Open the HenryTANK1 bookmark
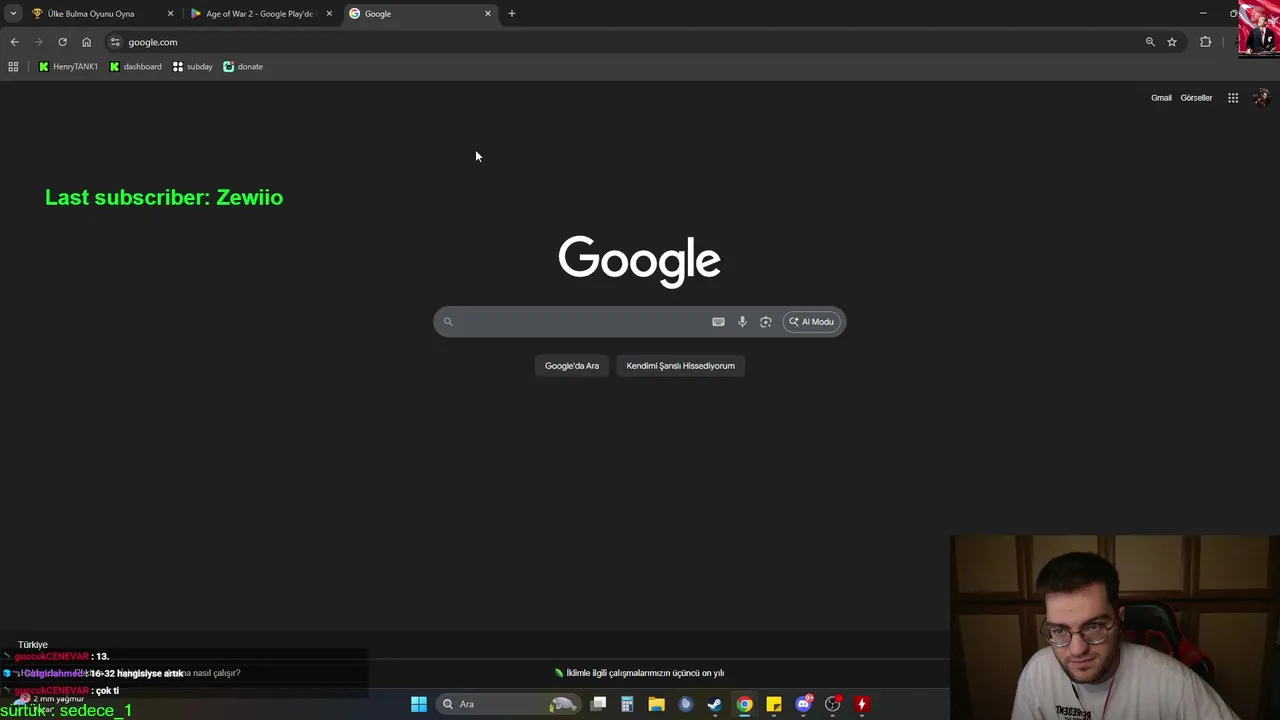Screen dimensions: 1280x720 [68, 67]
